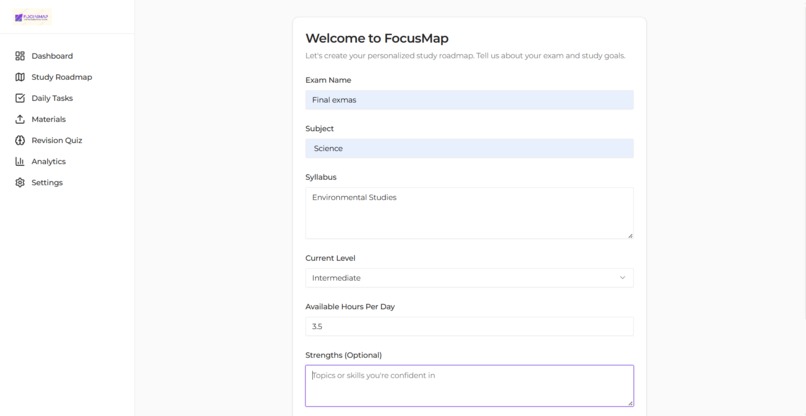The height and width of the screenshot is (416, 806).
Task: Click the FocusMap logo in sidebar
Action: [32, 17]
